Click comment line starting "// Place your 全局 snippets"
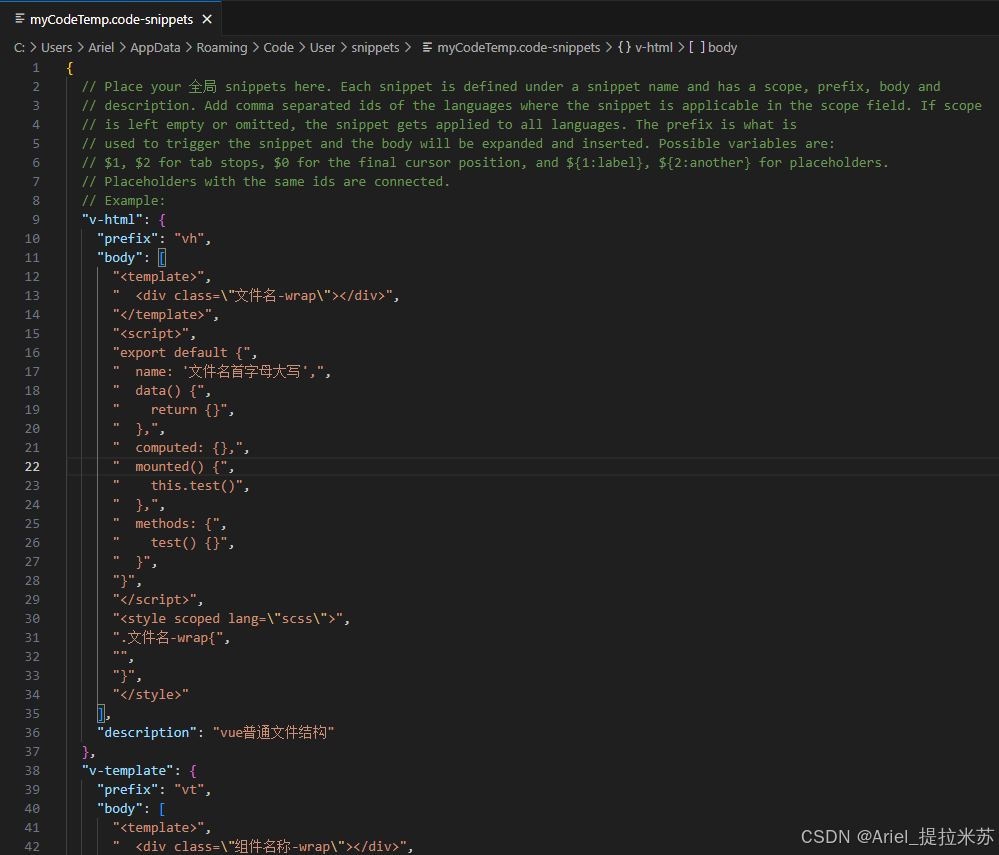The image size is (999, 855). pyautogui.click(x=510, y=87)
